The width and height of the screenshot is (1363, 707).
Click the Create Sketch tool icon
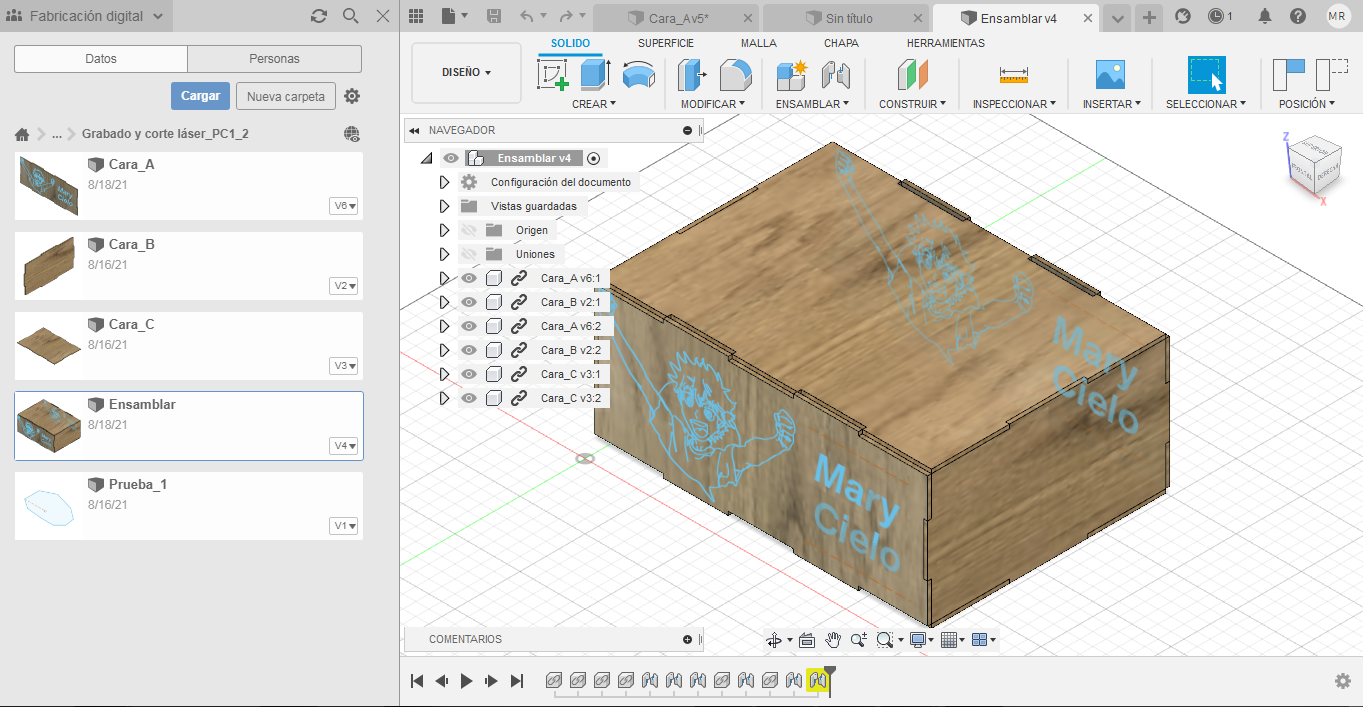(x=552, y=75)
